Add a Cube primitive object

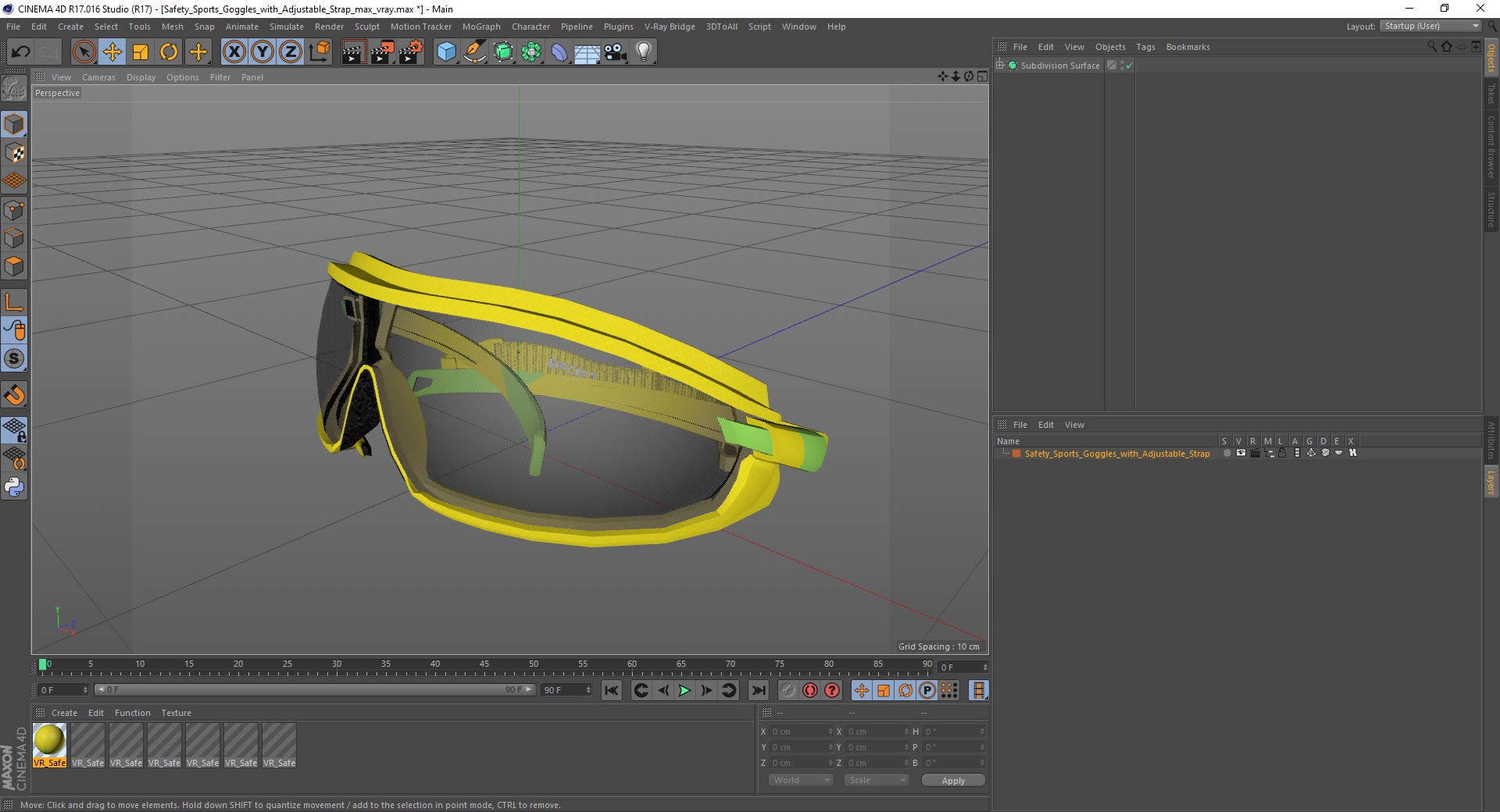(x=446, y=52)
